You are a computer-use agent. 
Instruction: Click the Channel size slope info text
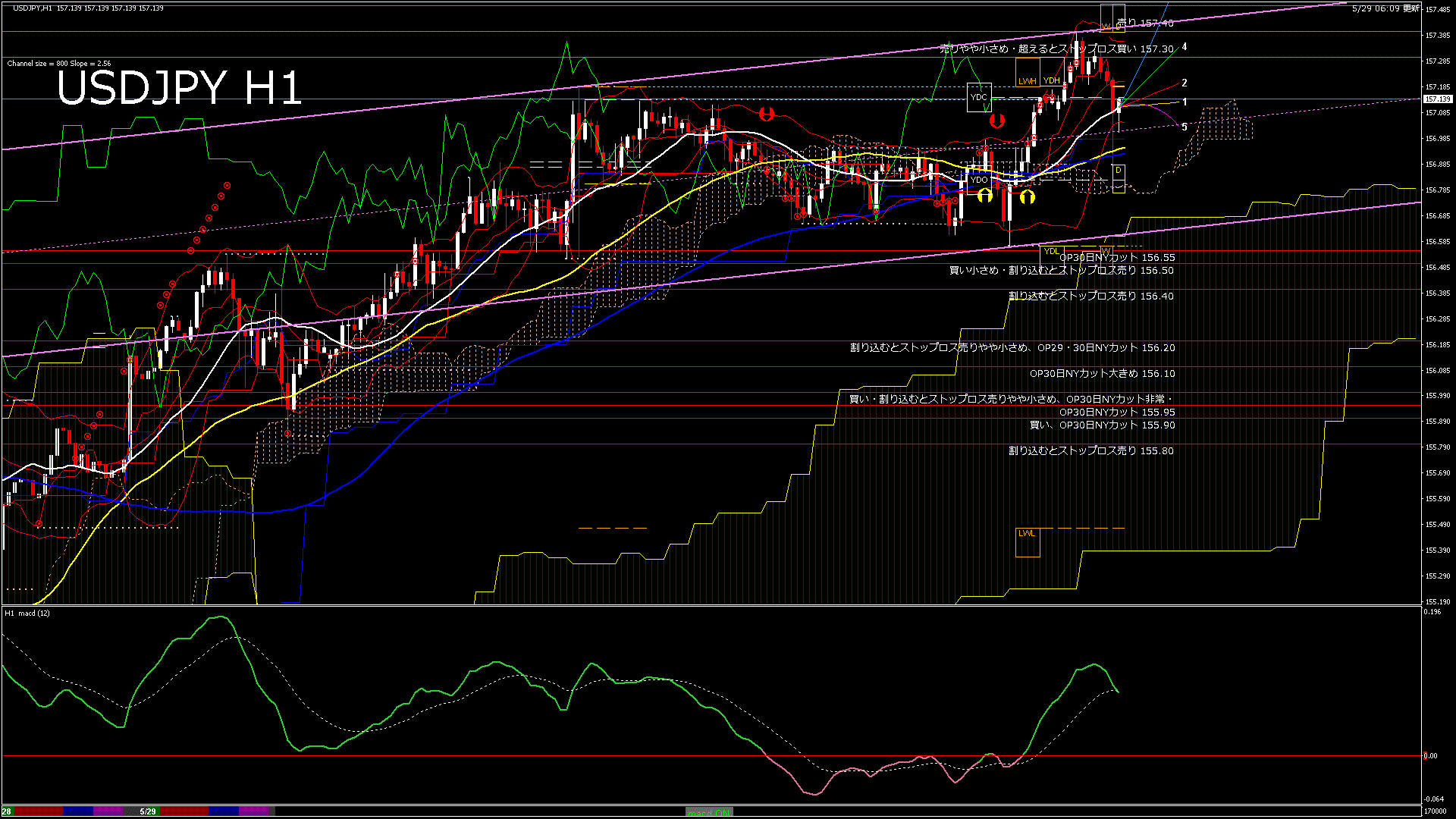pos(59,64)
